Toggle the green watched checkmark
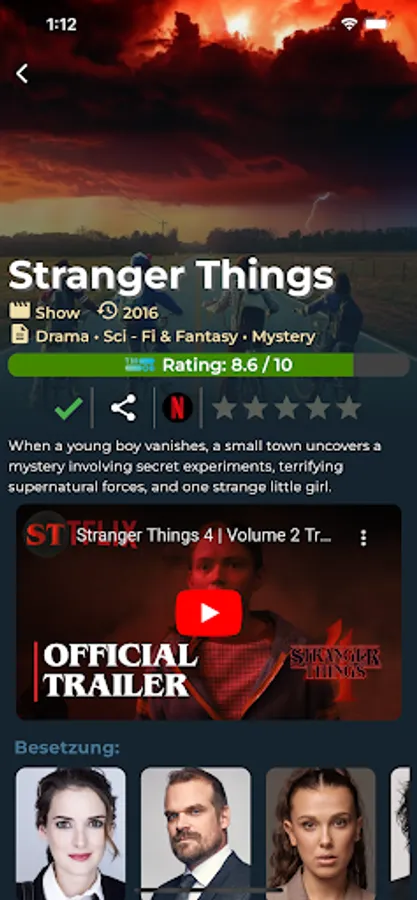Screen dimensions: 417x900 click(x=69, y=408)
